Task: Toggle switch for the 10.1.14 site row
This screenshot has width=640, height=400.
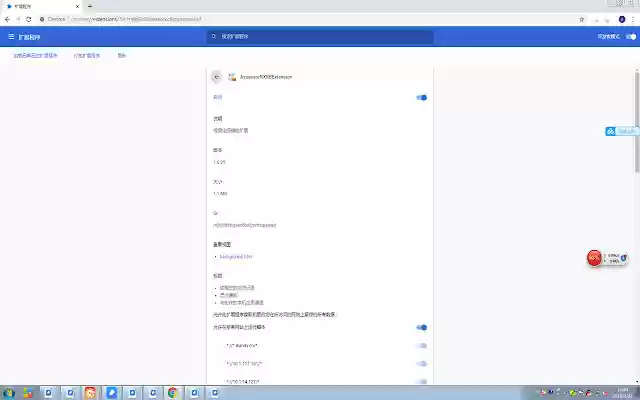Action: tap(421, 382)
